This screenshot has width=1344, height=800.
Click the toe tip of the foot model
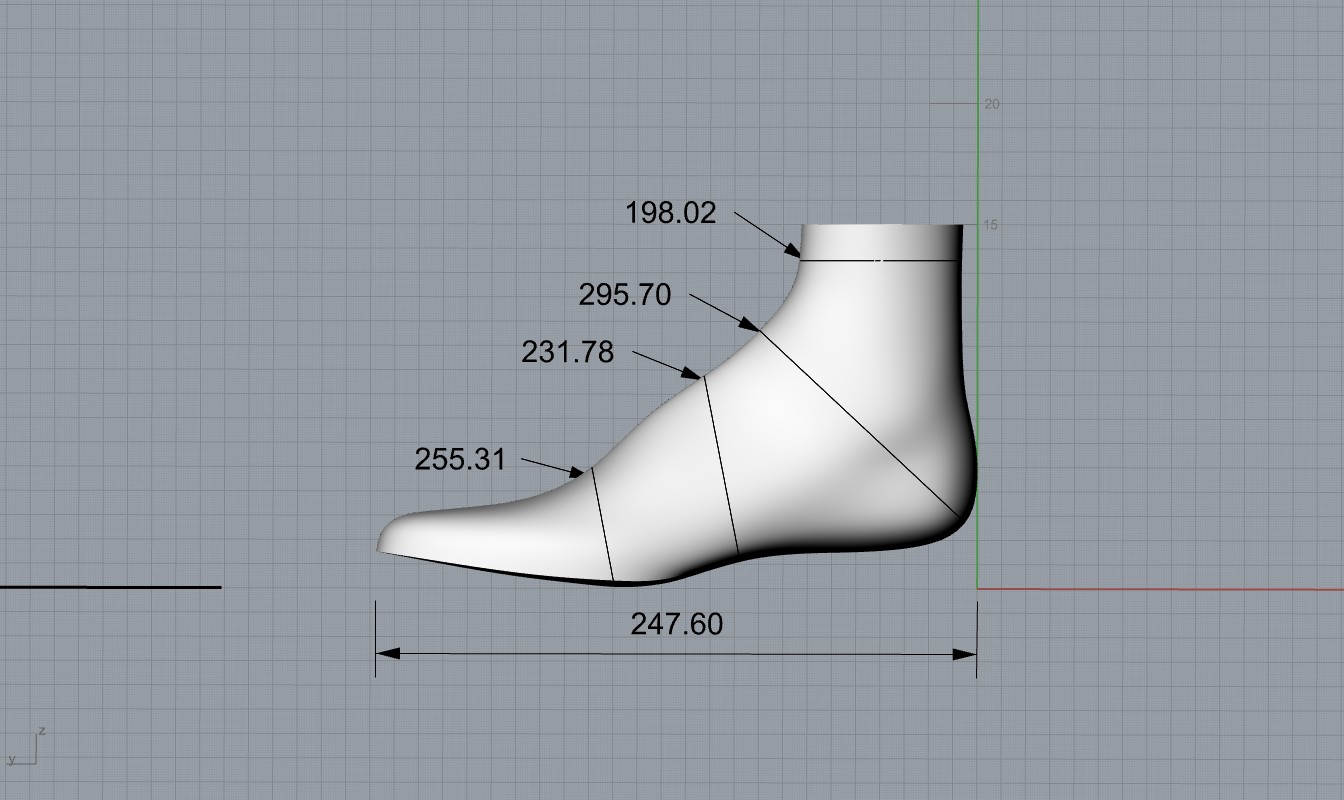381,543
